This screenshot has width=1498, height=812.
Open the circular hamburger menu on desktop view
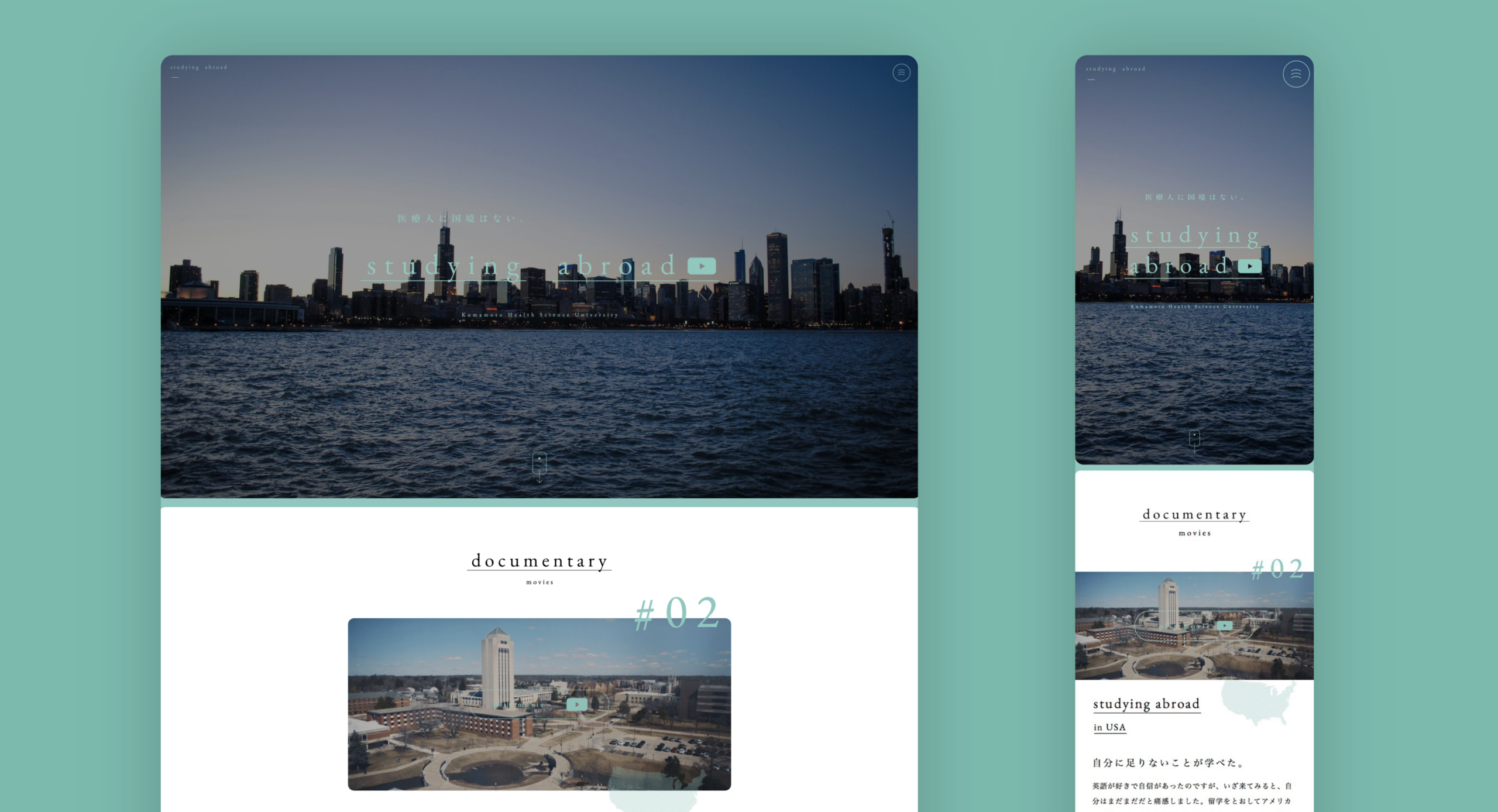[901, 73]
